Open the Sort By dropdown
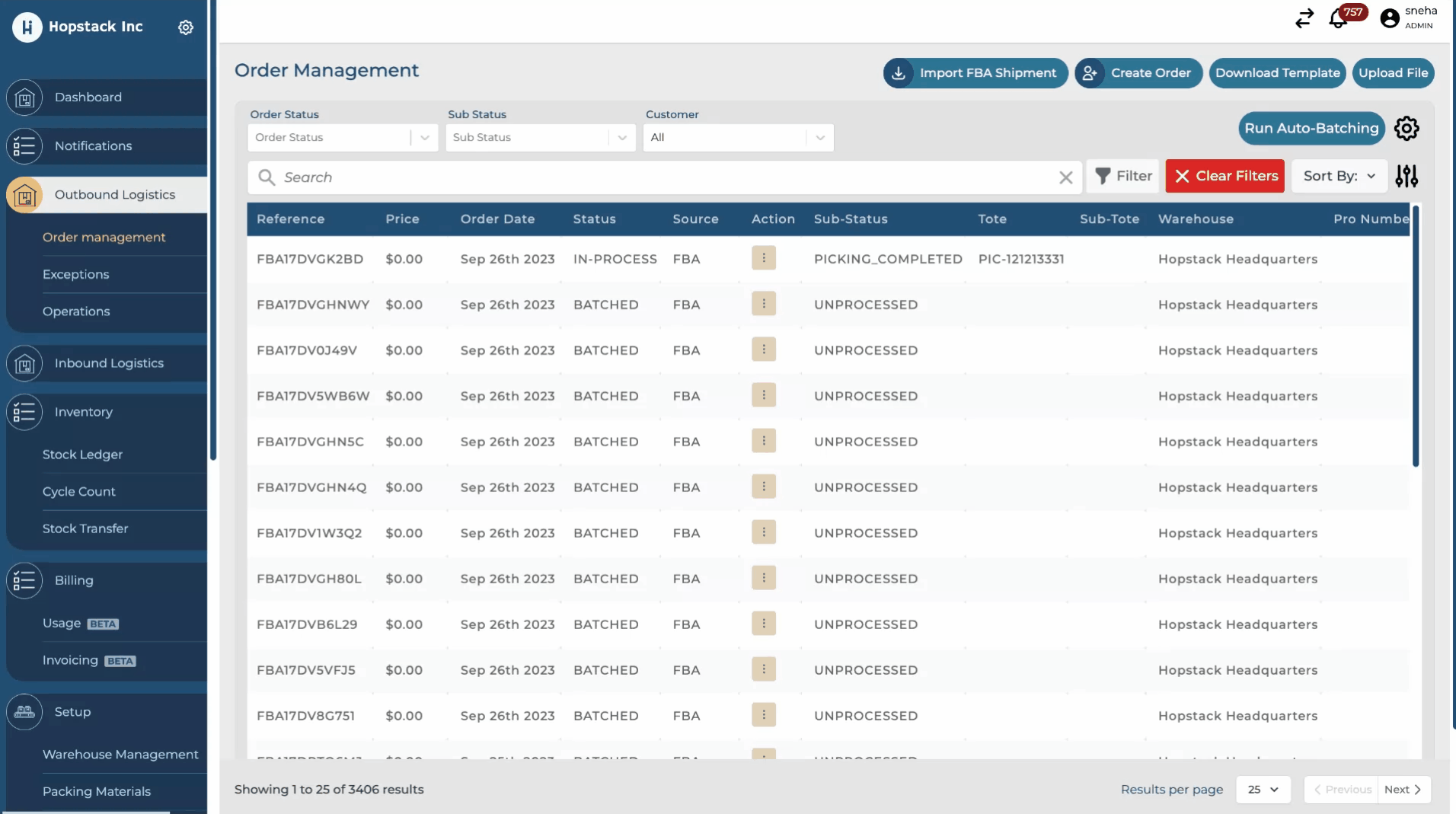1456x814 pixels. pyautogui.click(x=1339, y=176)
